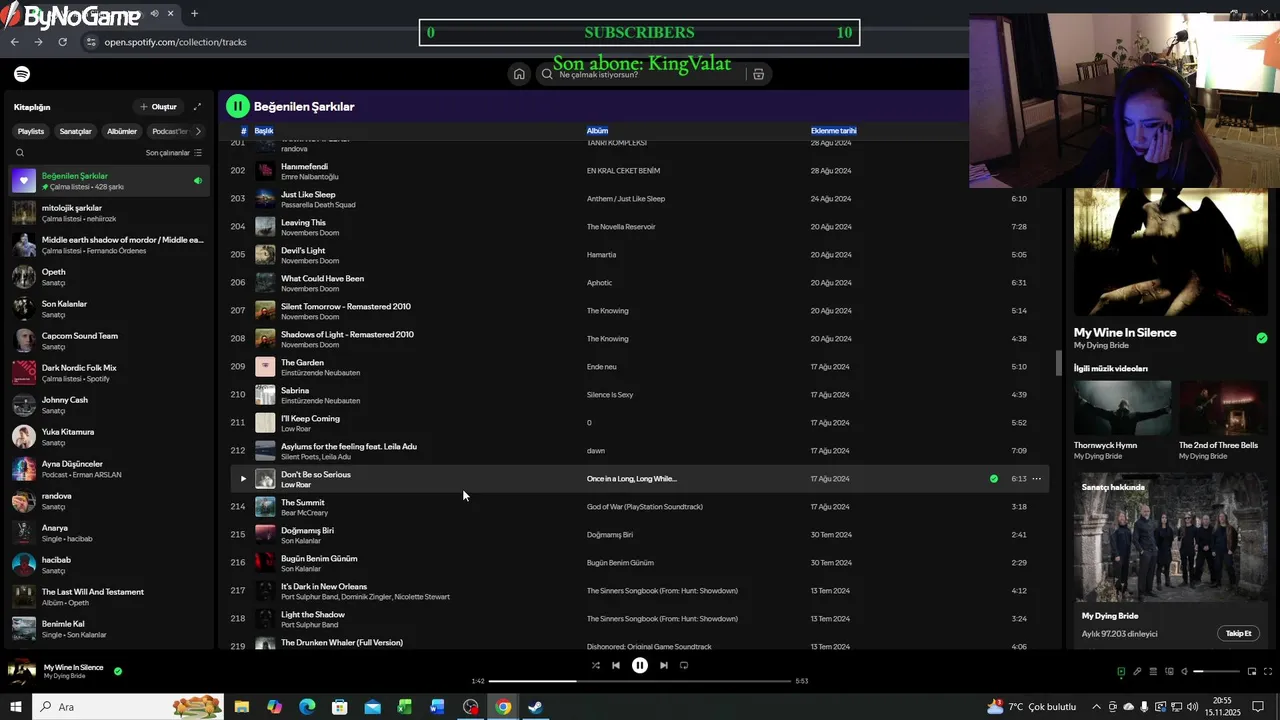
Task: Open God of War soundtrack album link
Action: coord(645,507)
